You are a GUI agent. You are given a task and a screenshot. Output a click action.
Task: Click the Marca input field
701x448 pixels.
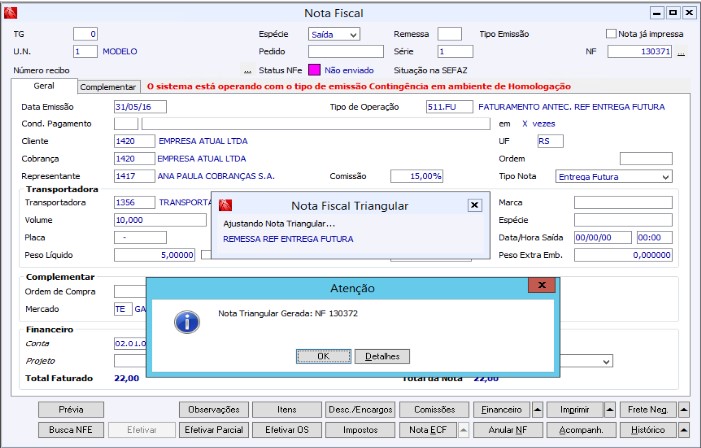click(623, 203)
